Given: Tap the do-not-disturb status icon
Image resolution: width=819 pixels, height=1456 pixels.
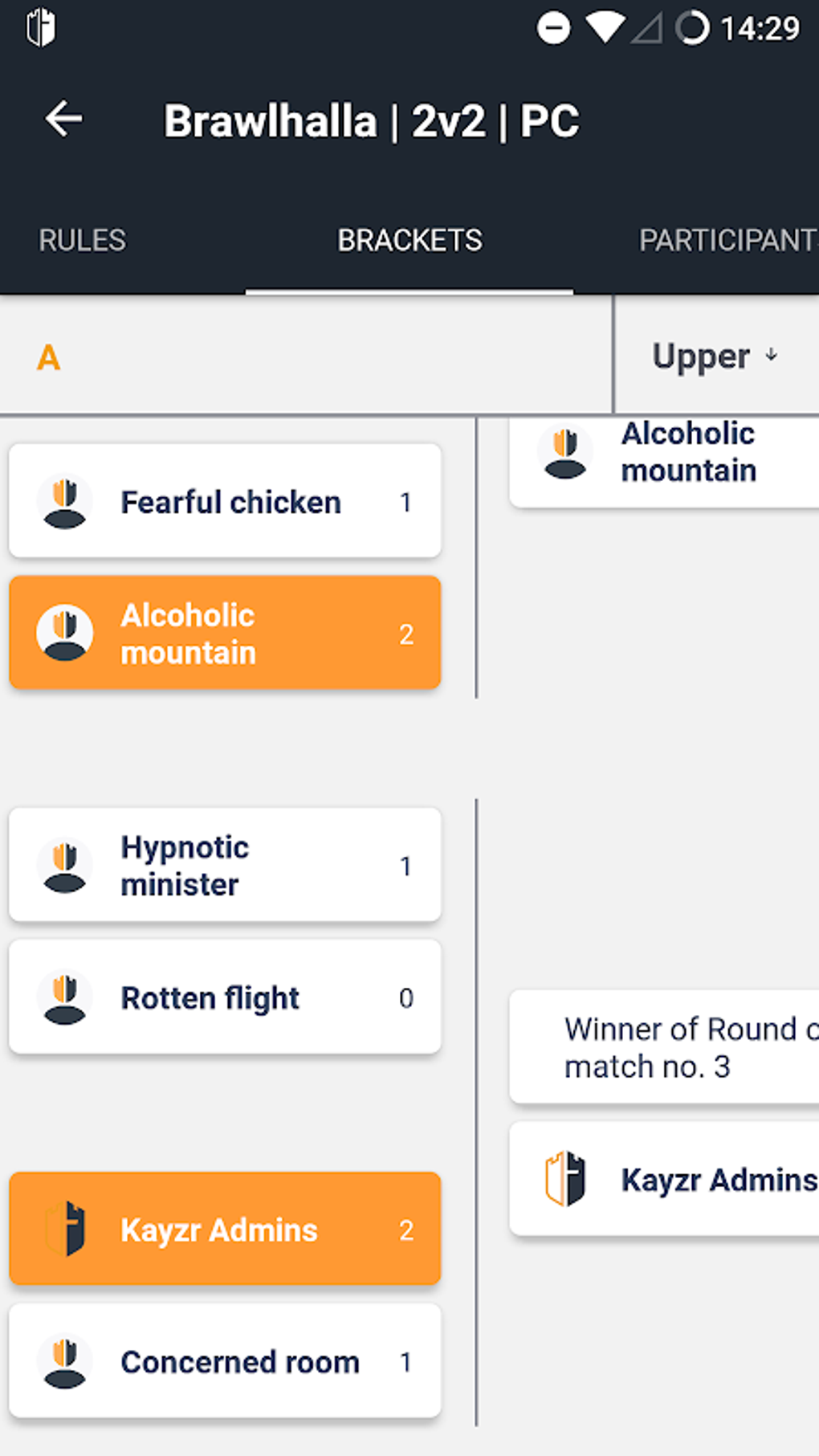Looking at the screenshot, I should point(553,28).
